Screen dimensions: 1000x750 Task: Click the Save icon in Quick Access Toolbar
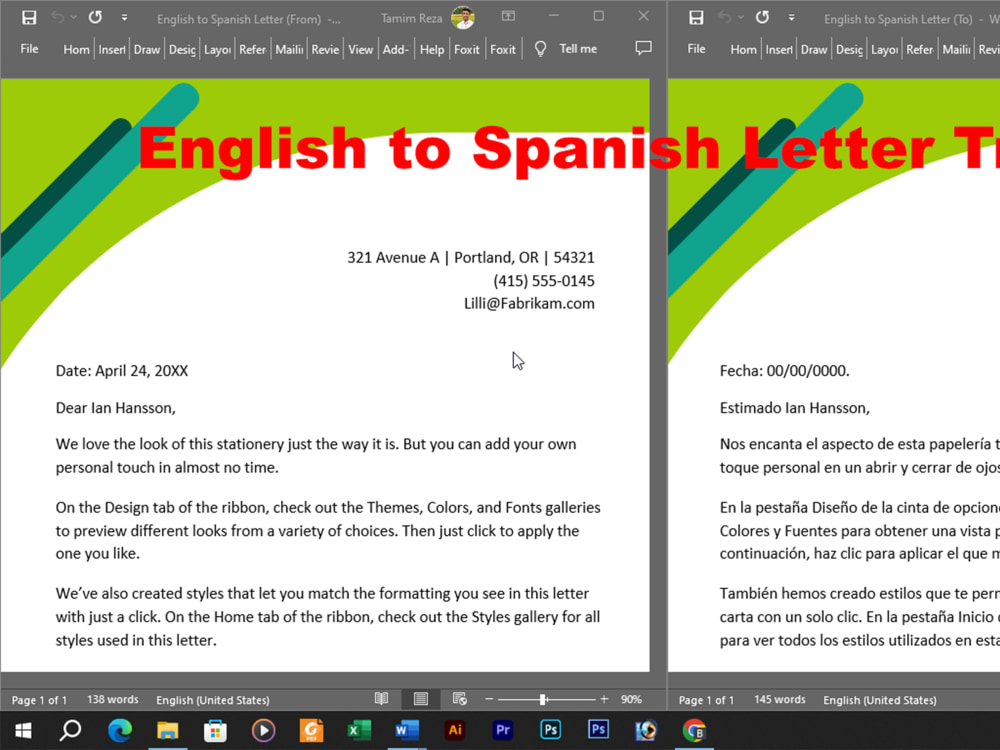click(28, 17)
